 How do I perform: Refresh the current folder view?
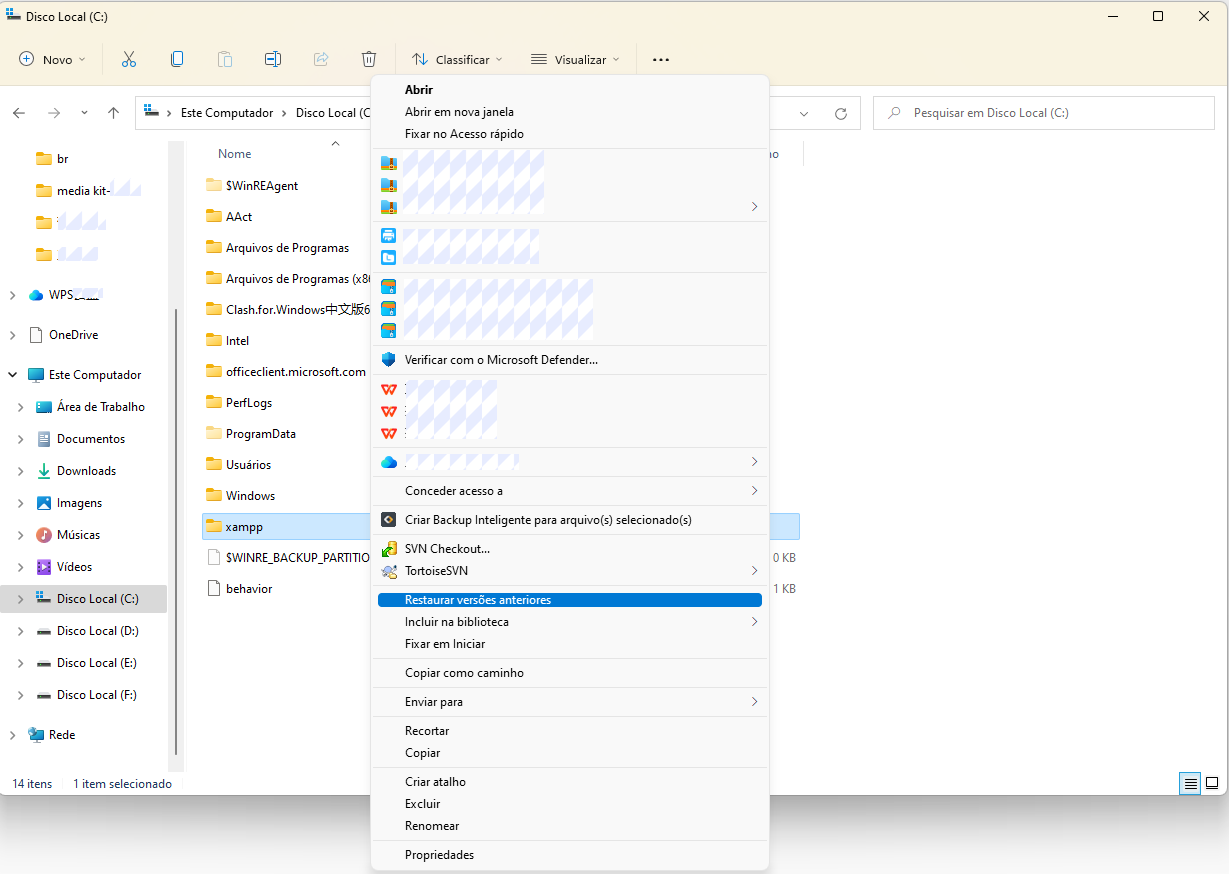click(x=841, y=113)
